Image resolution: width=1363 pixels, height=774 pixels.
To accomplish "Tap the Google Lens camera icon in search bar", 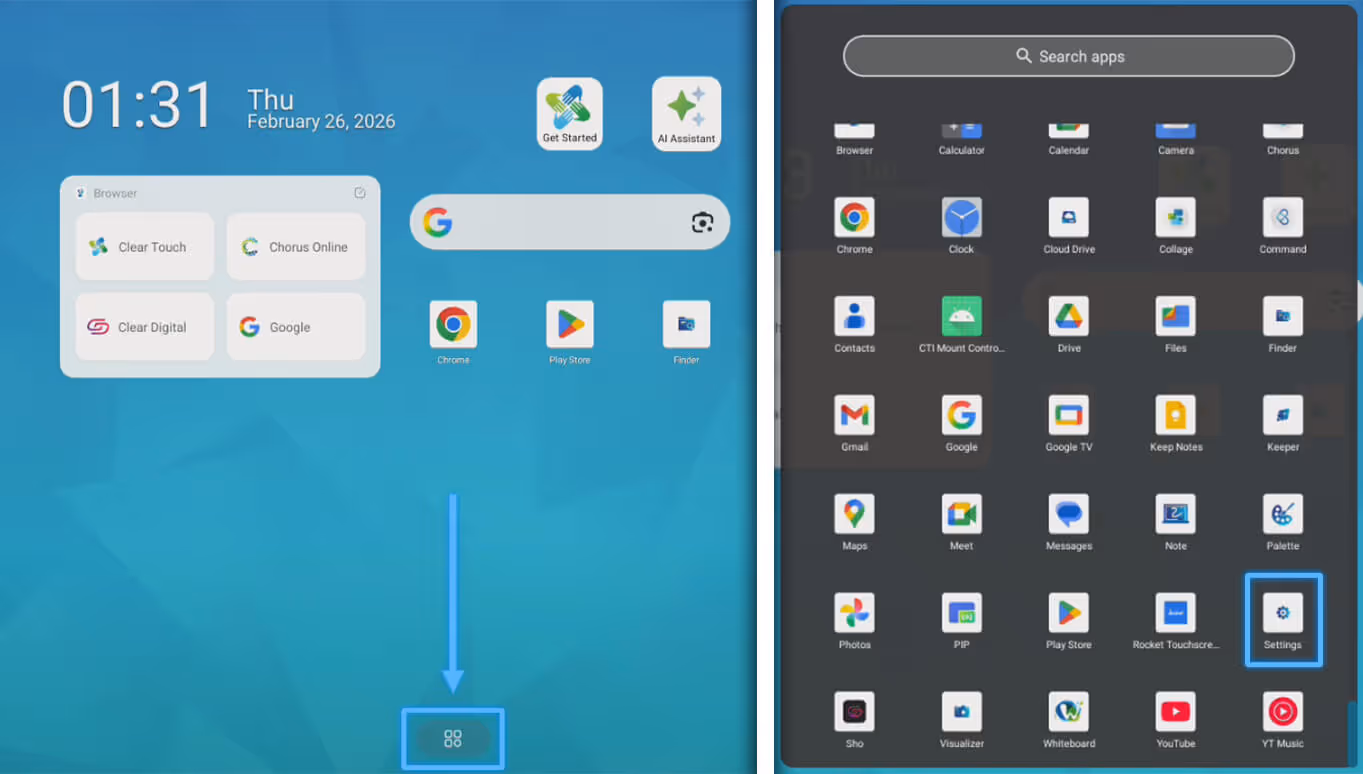I will (x=702, y=222).
